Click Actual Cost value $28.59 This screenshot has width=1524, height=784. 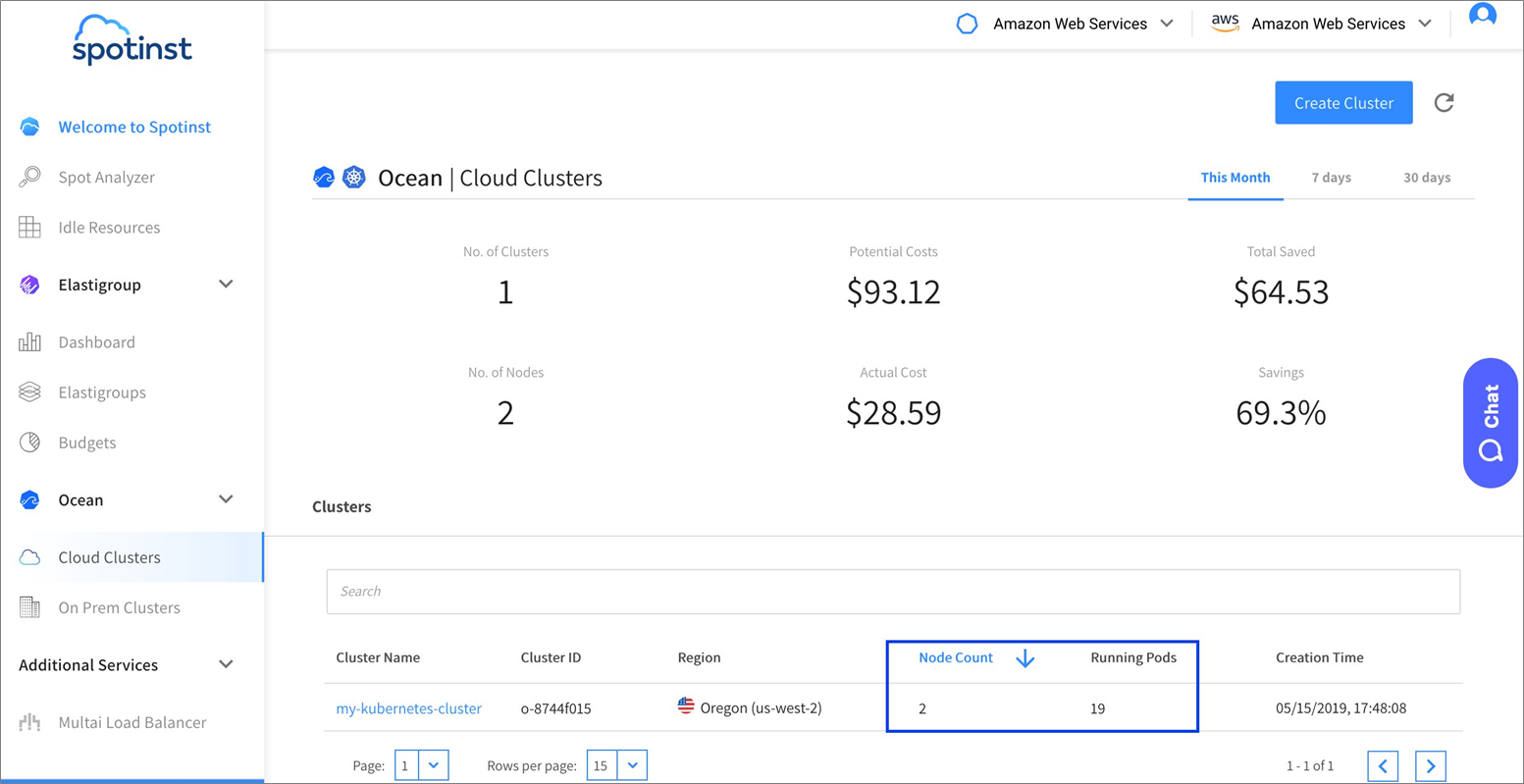pos(893,412)
